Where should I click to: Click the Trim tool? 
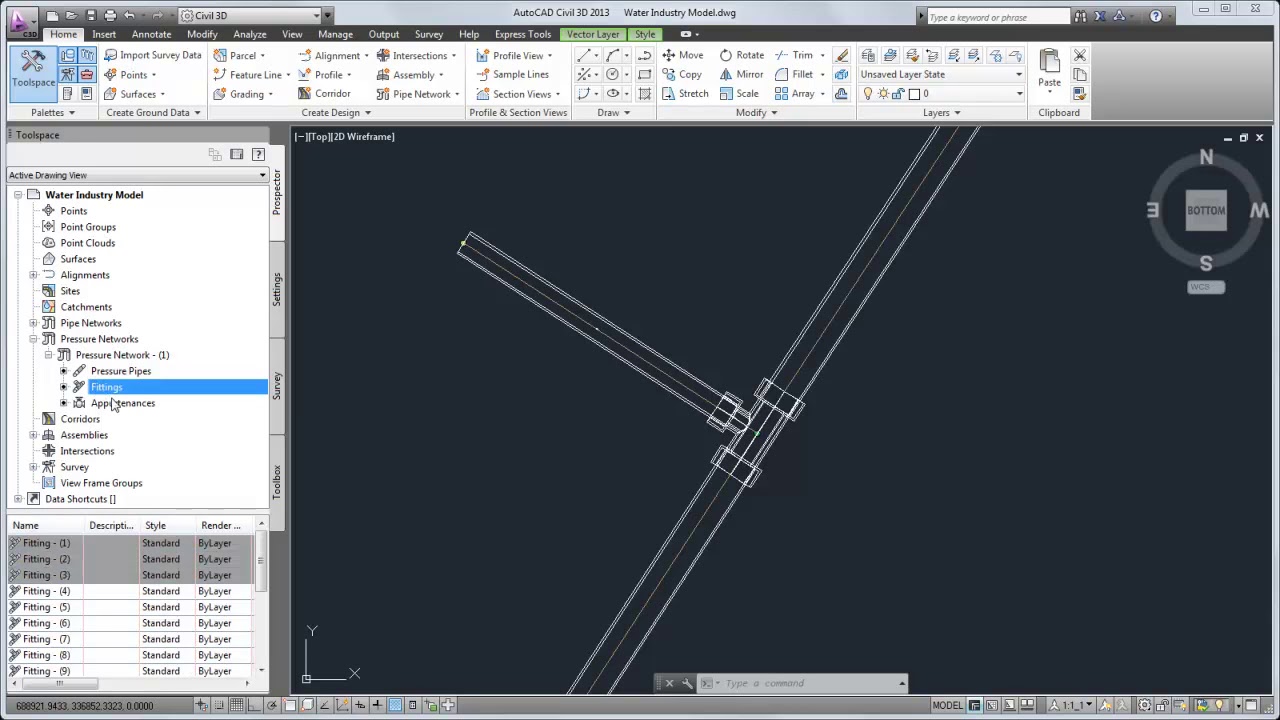793,55
